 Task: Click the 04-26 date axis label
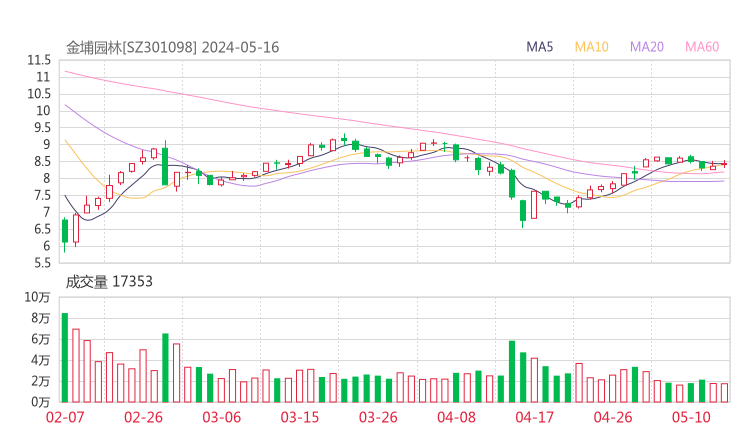613,417
